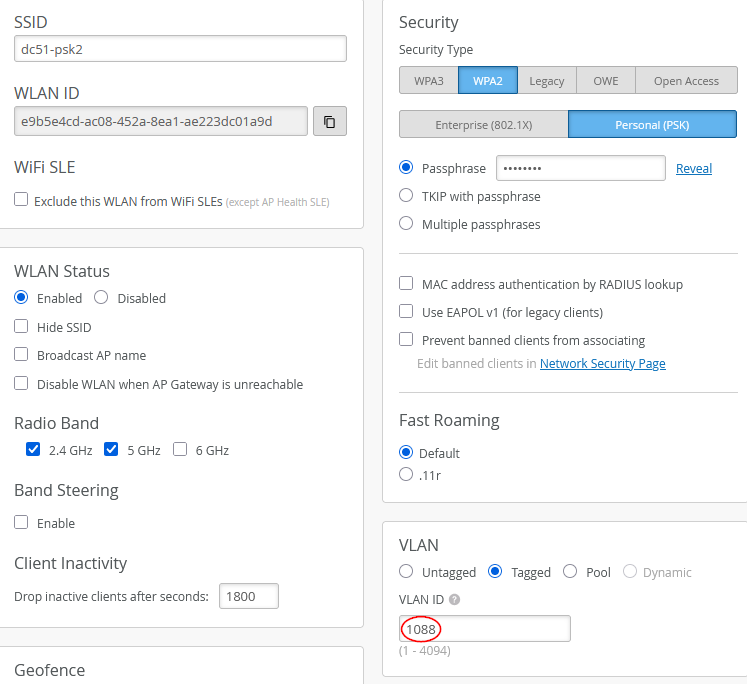Choose TKIP with passphrase option
This screenshot has width=747, height=684.
click(406, 196)
